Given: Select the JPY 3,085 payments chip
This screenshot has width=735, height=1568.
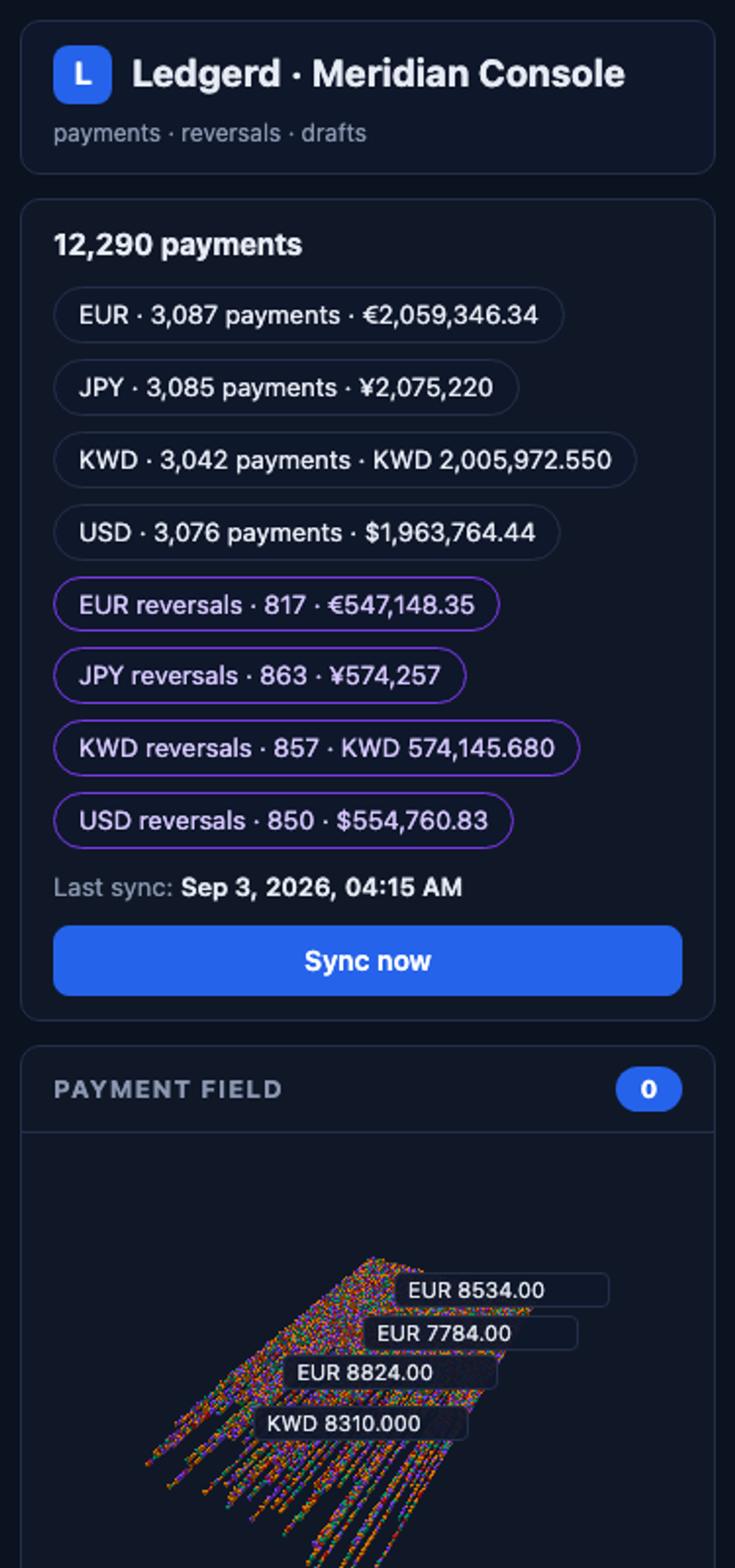Looking at the screenshot, I should 286,387.
